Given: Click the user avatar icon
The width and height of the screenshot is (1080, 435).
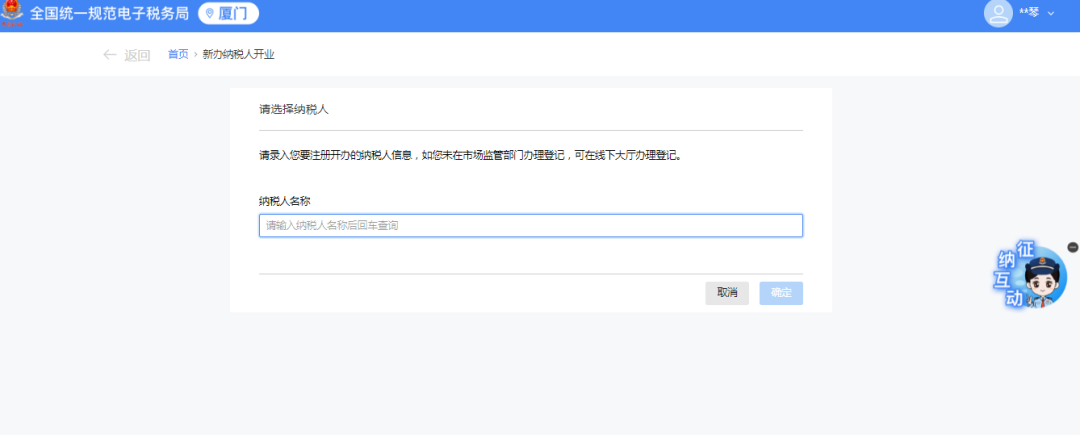Looking at the screenshot, I should point(998,13).
